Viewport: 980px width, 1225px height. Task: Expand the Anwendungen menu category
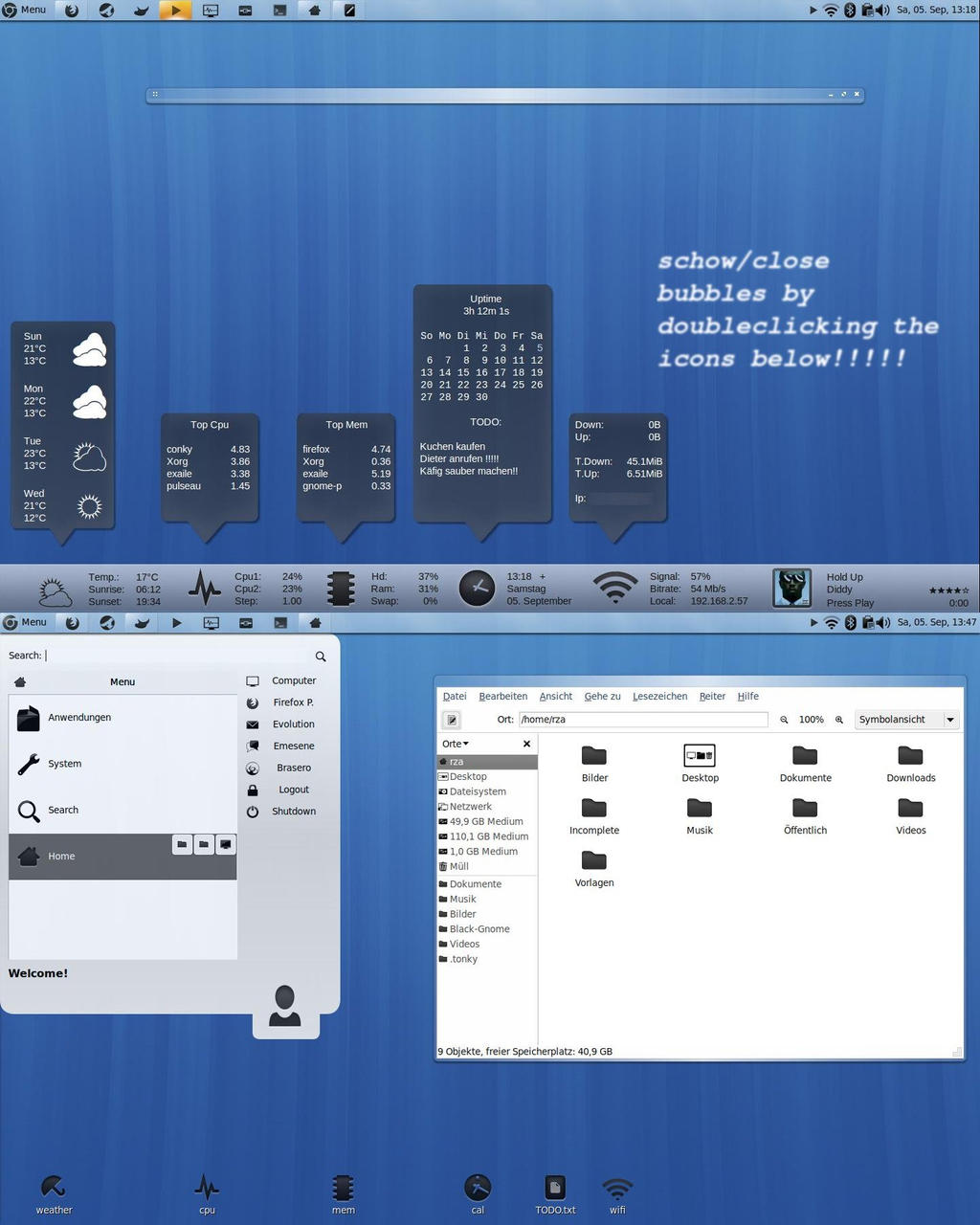(x=79, y=718)
